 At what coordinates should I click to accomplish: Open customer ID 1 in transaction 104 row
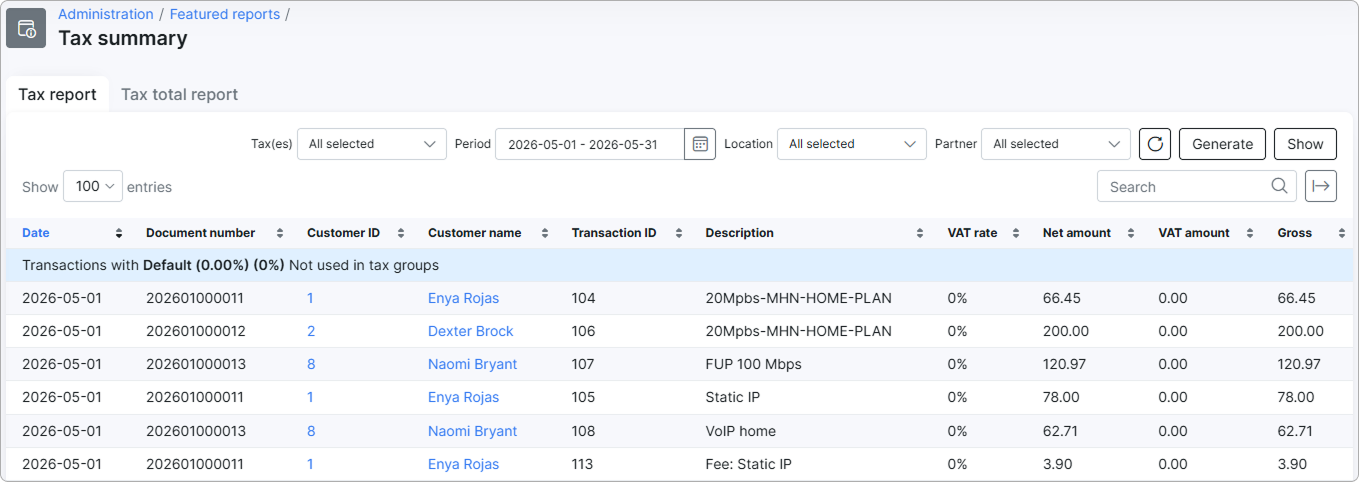pyautogui.click(x=310, y=298)
